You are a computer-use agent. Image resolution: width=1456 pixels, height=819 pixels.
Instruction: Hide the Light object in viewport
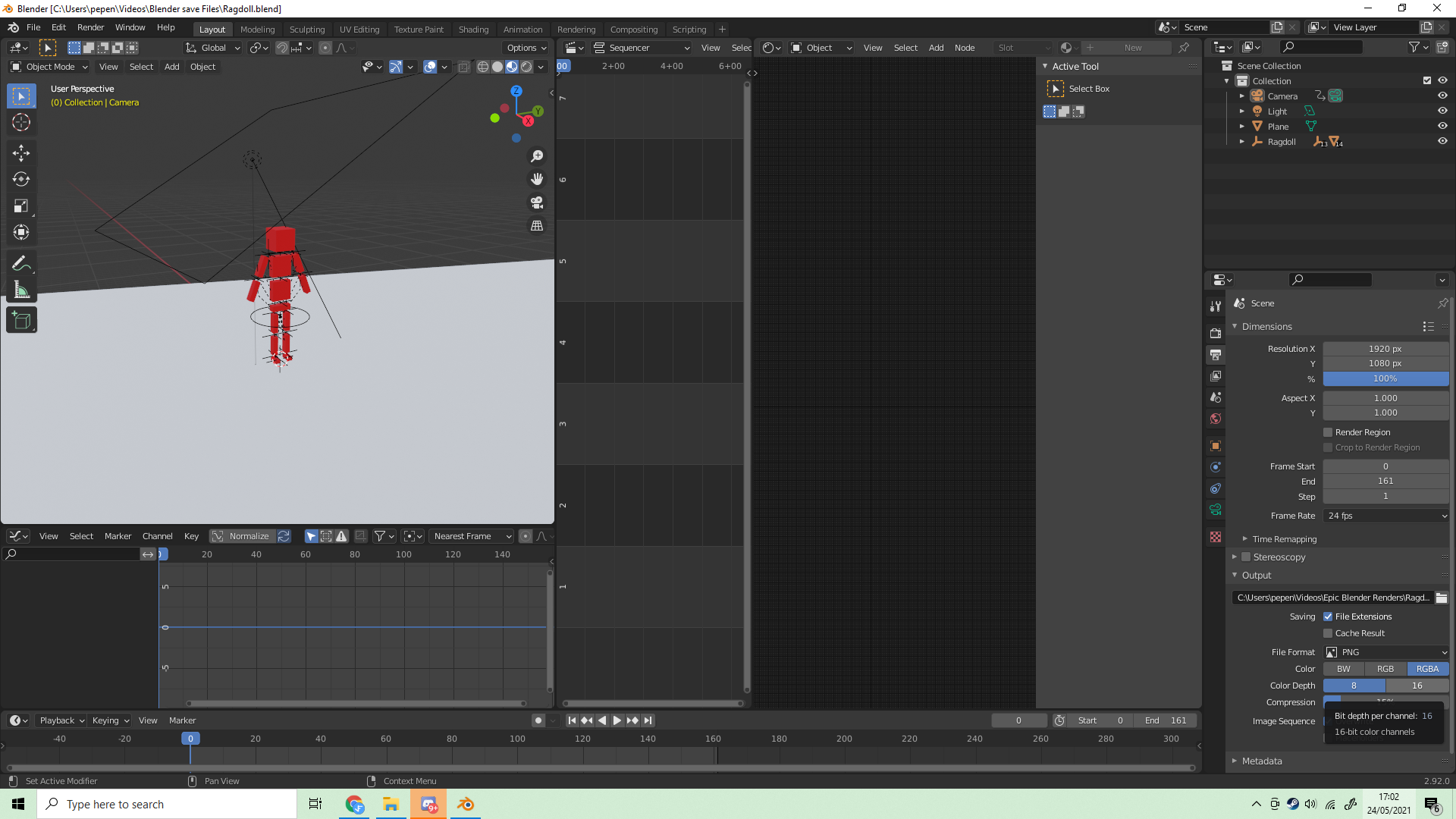1442,111
